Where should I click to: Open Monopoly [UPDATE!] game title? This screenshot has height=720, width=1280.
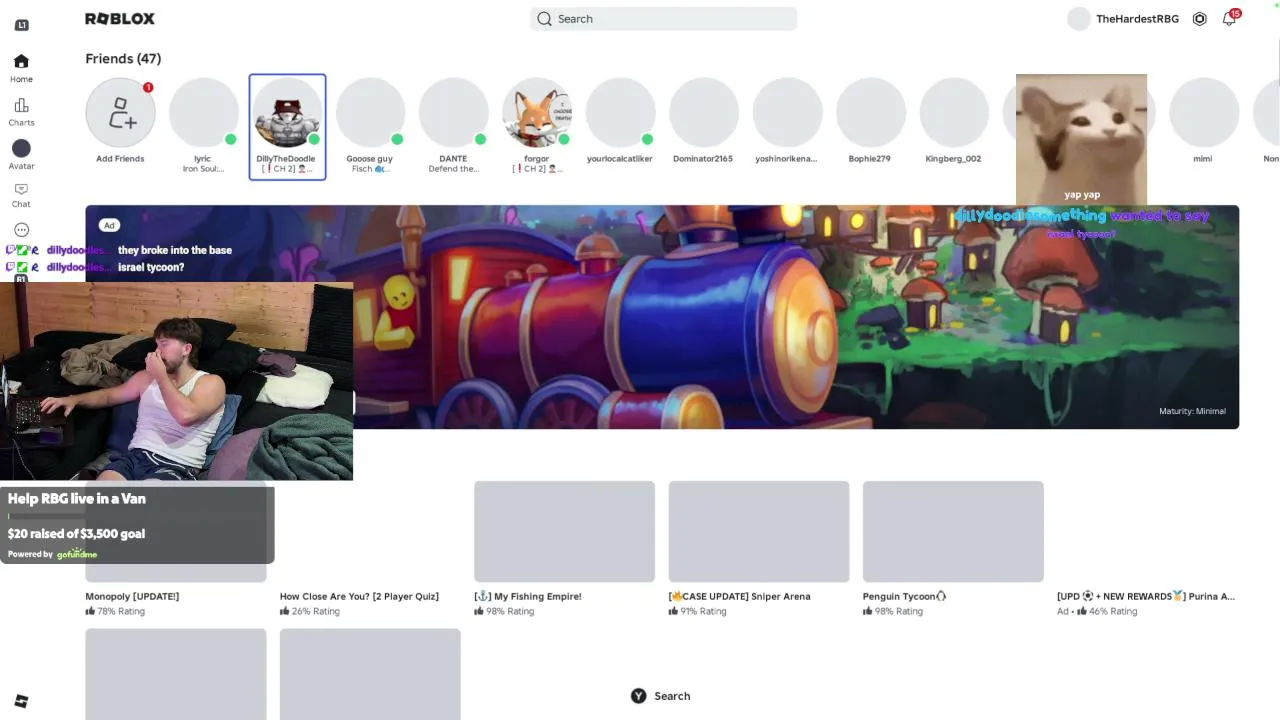[x=132, y=596]
